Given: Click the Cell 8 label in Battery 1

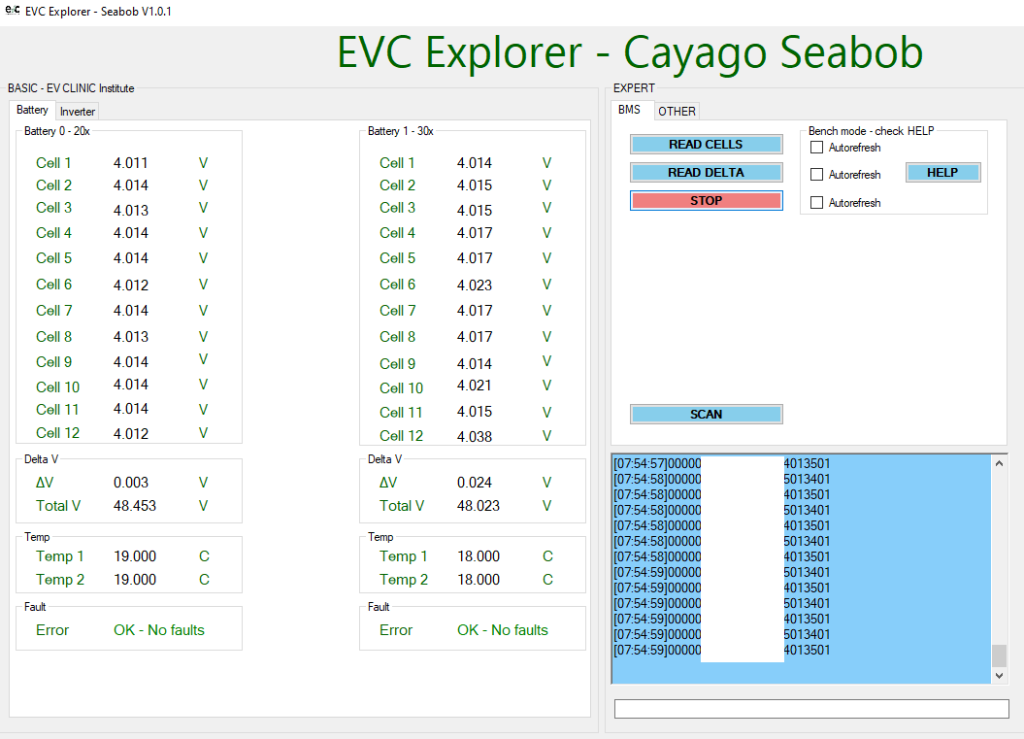Looking at the screenshot, I should pyautogui.click(x=397, y=337).
